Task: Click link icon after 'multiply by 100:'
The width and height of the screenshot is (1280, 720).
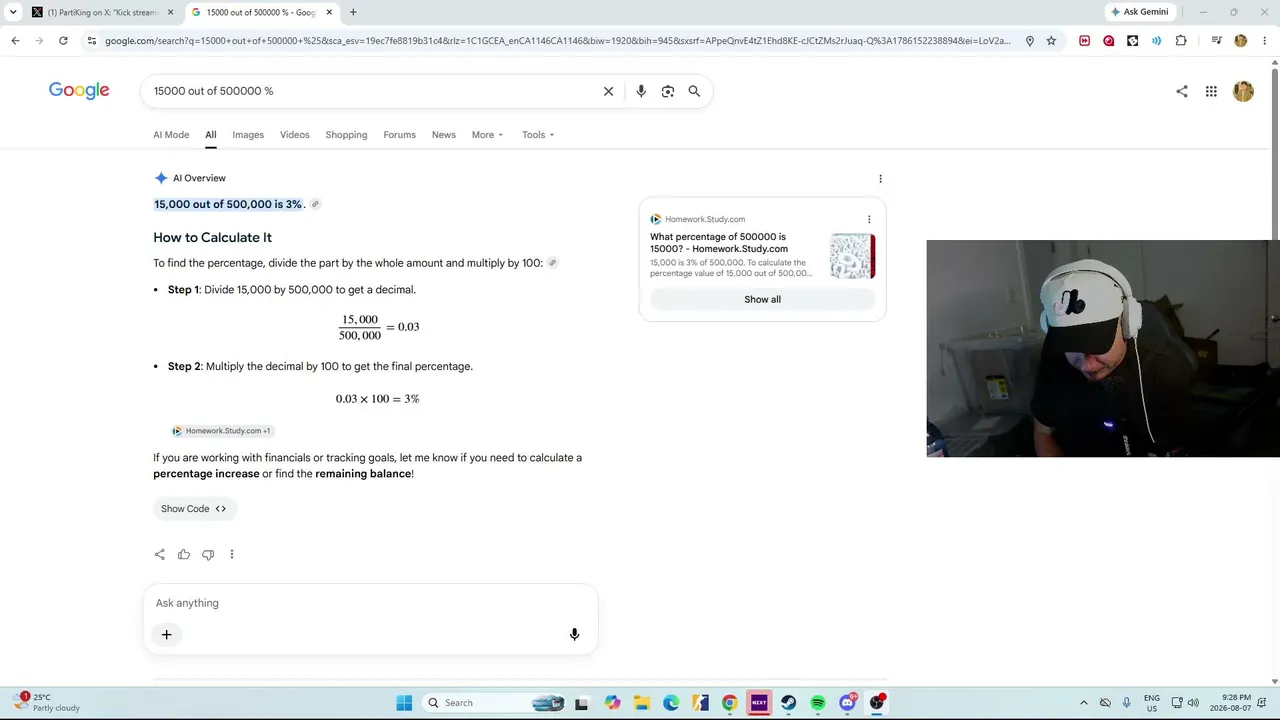Action: click(x=552, y=263)
